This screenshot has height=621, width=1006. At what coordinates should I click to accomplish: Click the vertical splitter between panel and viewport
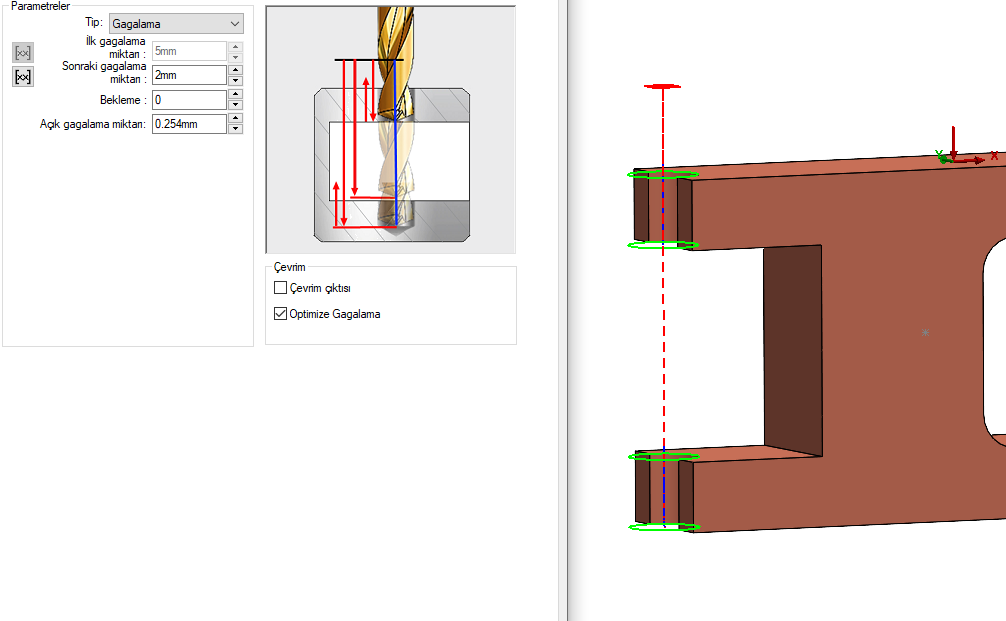point(563,310)
